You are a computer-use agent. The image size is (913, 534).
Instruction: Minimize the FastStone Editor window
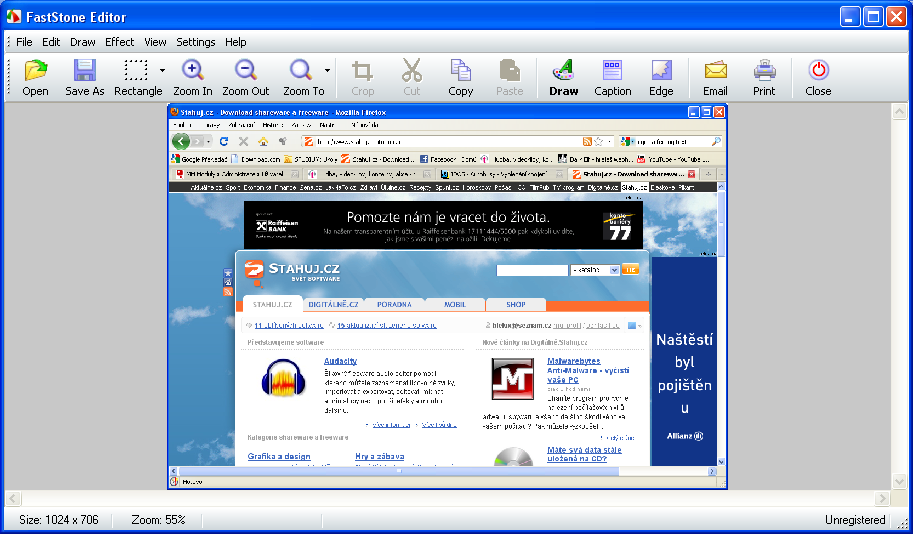click(850, 17)
